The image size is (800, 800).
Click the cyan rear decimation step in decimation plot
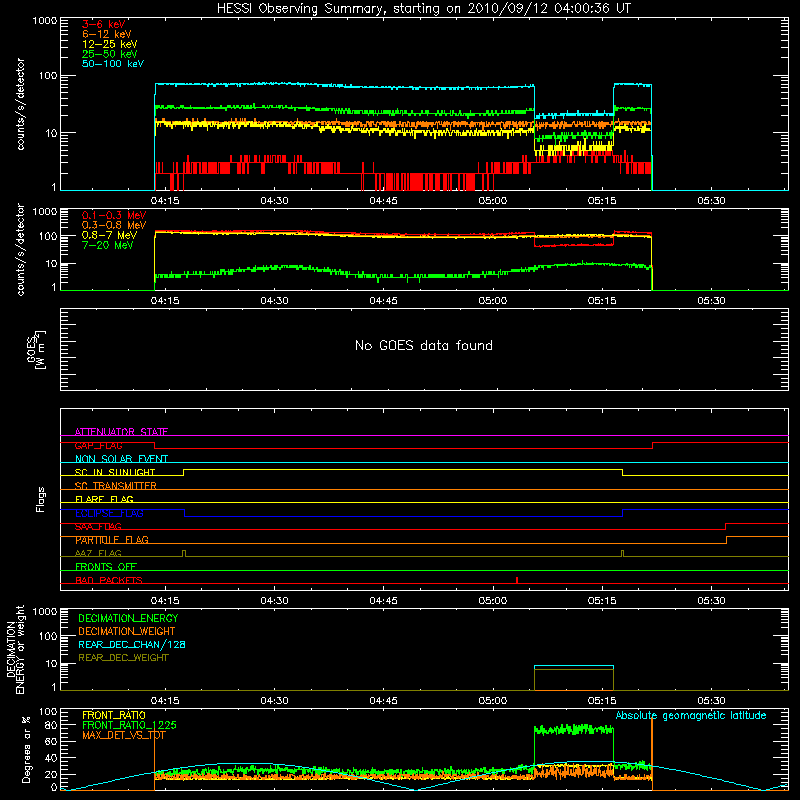(x=574, y=666)
